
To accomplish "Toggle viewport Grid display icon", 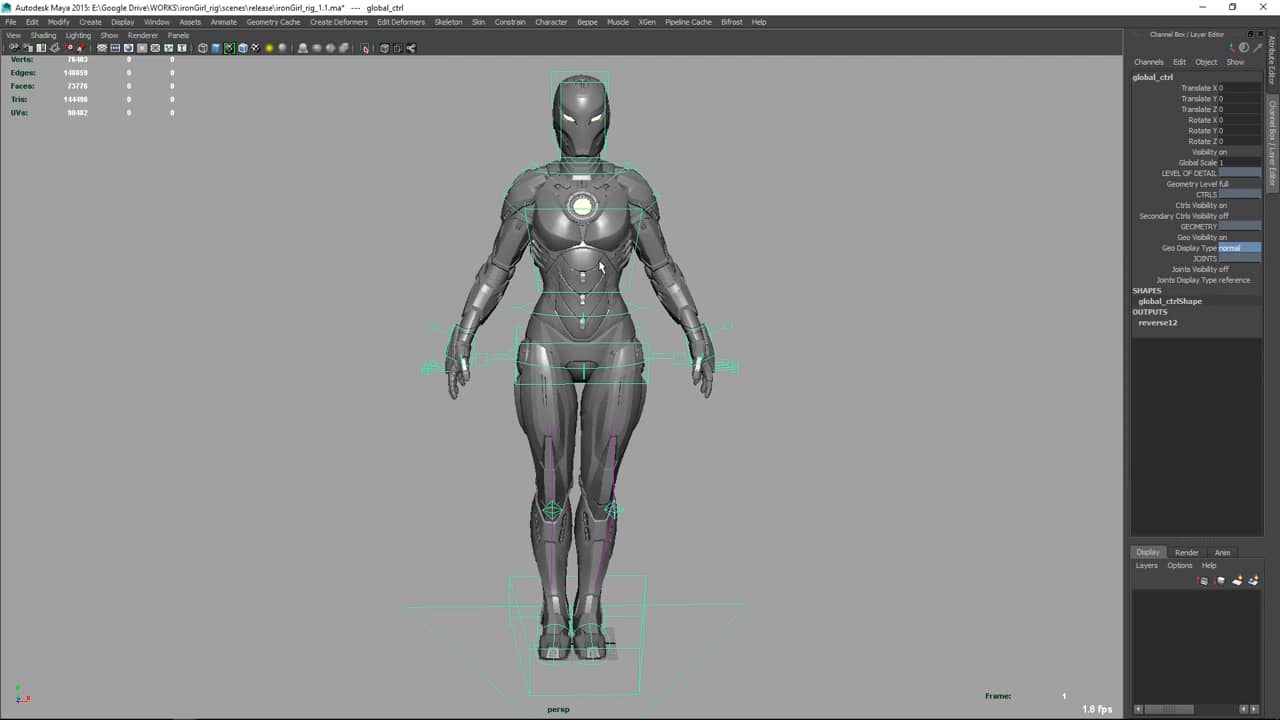I will pos(101,48).
